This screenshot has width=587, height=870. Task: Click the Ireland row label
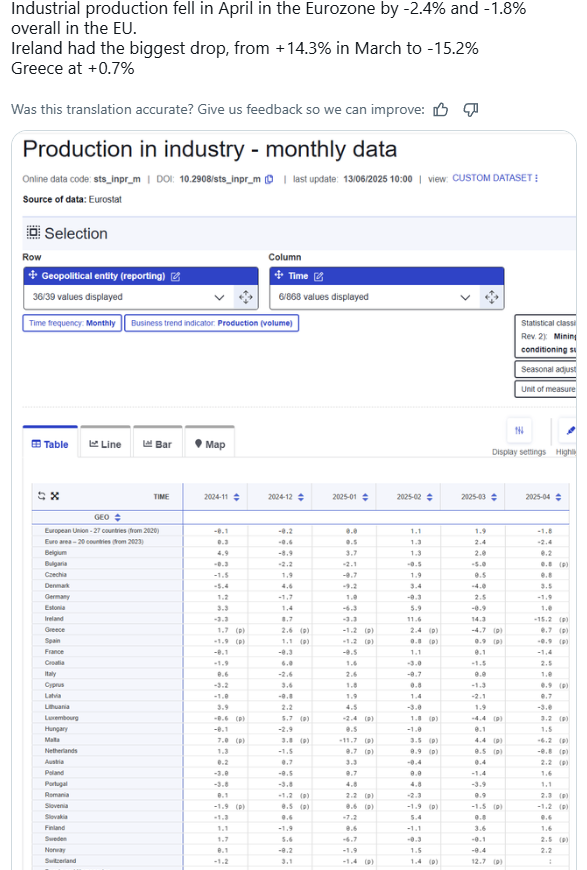click(54, 619)
